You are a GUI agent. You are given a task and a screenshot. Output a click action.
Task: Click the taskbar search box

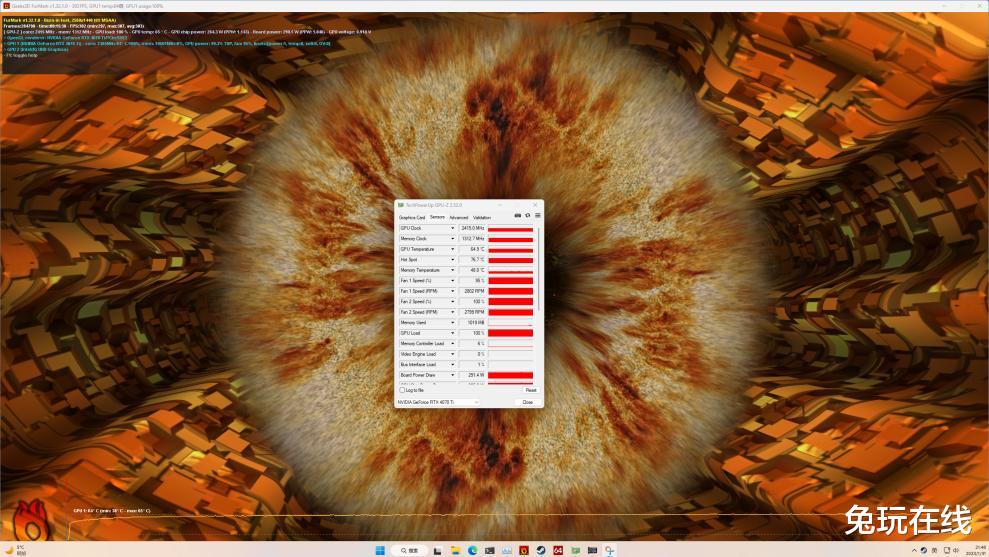pyautogui.click(x=410, y=550)
